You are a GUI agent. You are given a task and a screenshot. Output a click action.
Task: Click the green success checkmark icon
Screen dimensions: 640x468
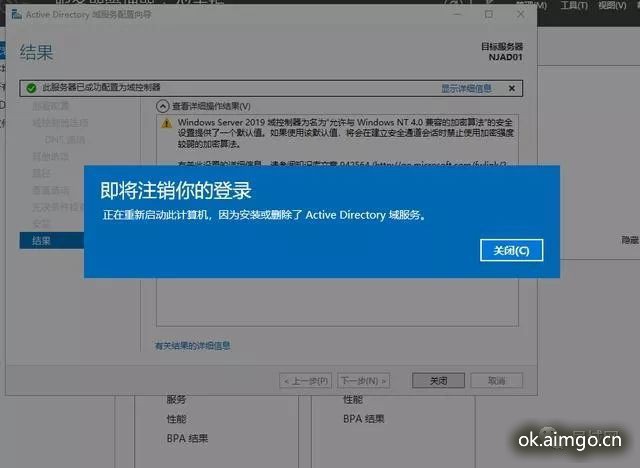point(31,88)
